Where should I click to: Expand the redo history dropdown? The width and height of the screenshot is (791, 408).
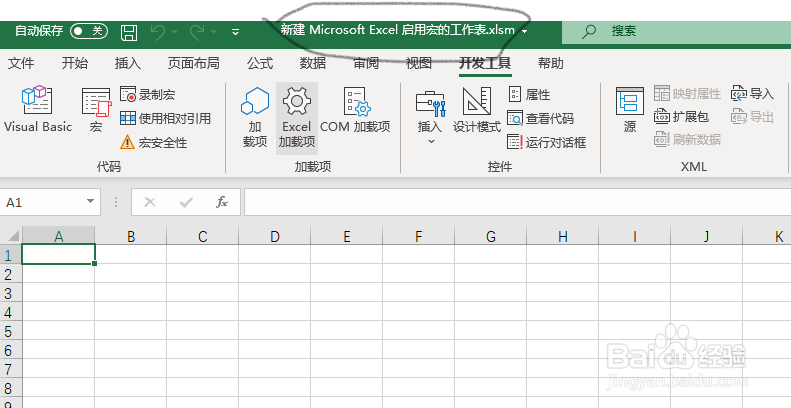coord(213,31)
